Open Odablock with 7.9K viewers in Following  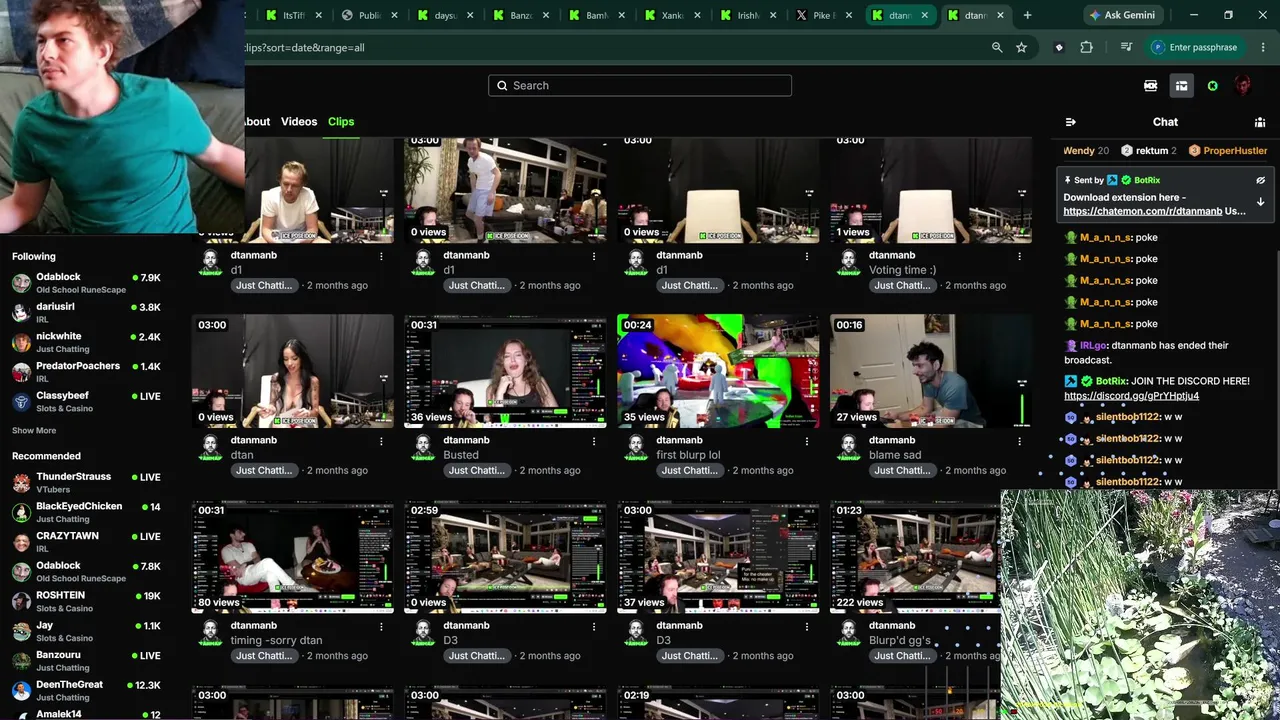point(58,277)
